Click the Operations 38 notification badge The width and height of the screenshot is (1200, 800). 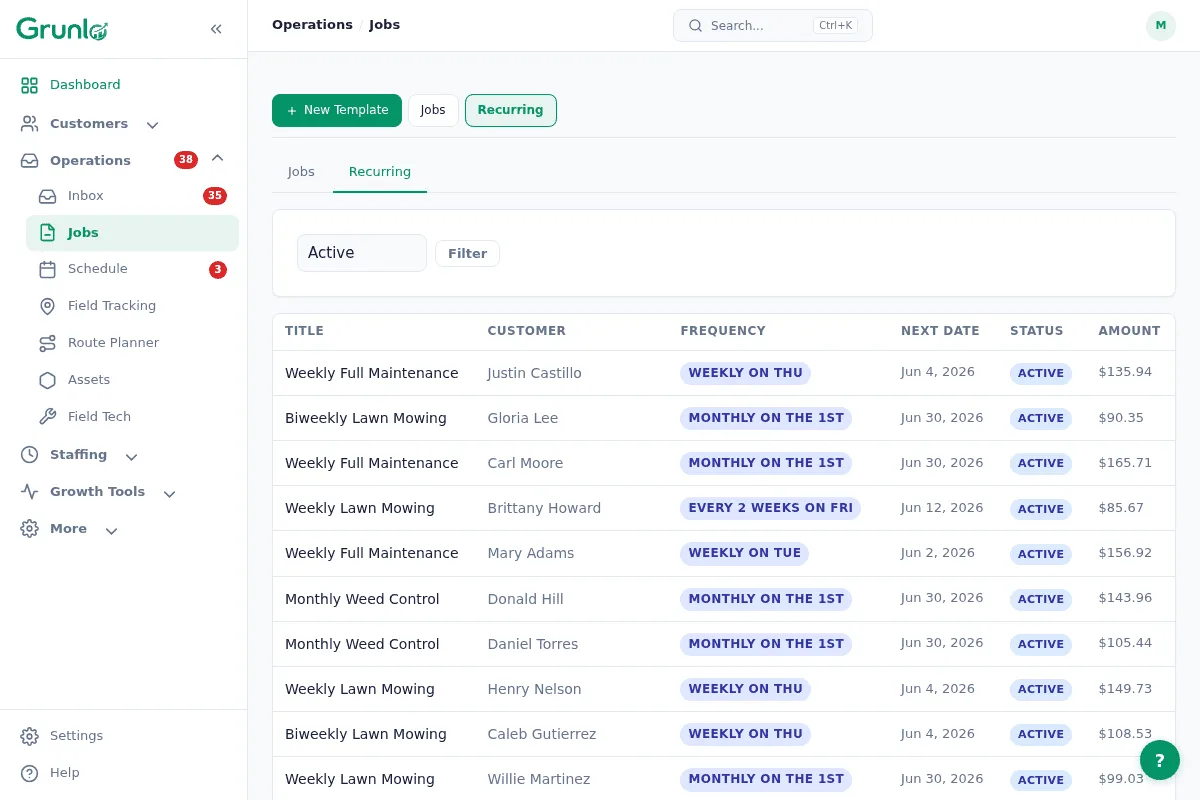(186, 160)
